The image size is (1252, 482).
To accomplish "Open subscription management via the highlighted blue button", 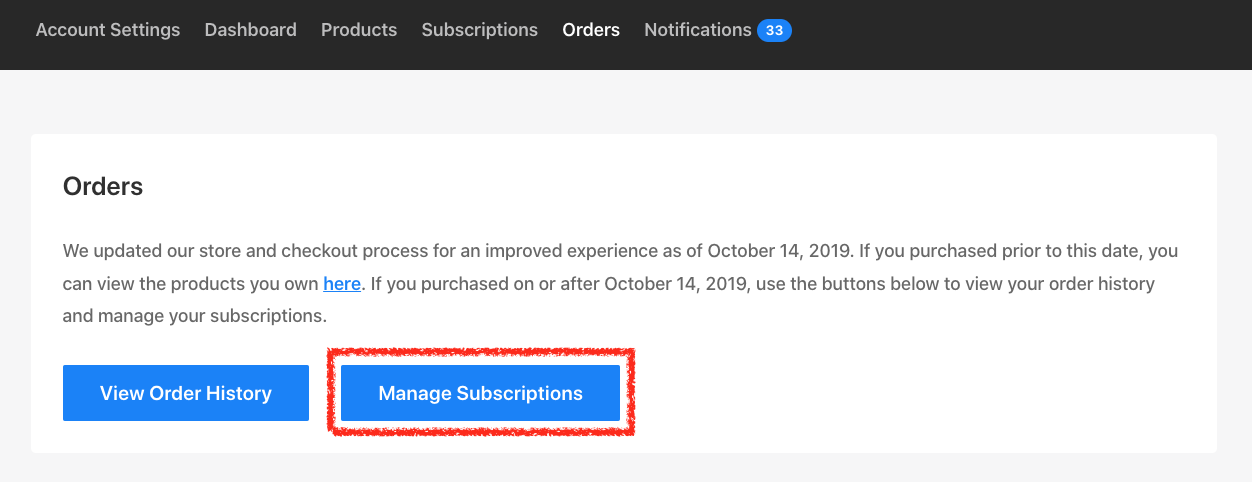I will (x=480, y=393).
